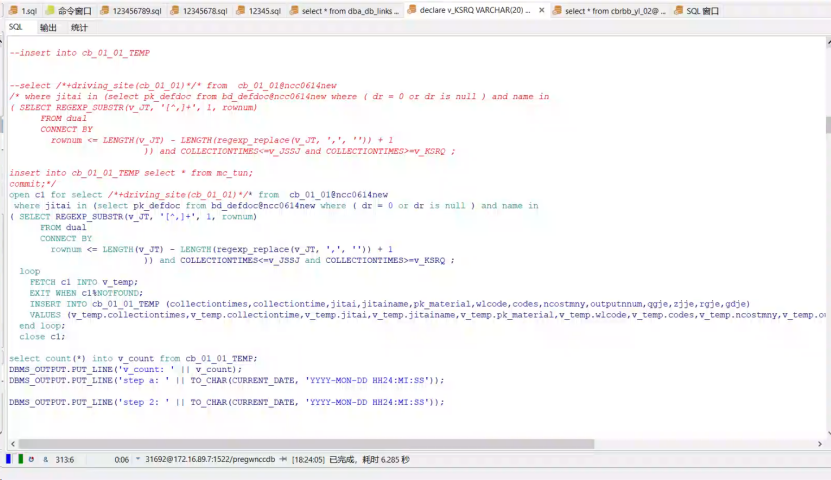Switch to the 12345.sql tab

click(x=258, y=11)
